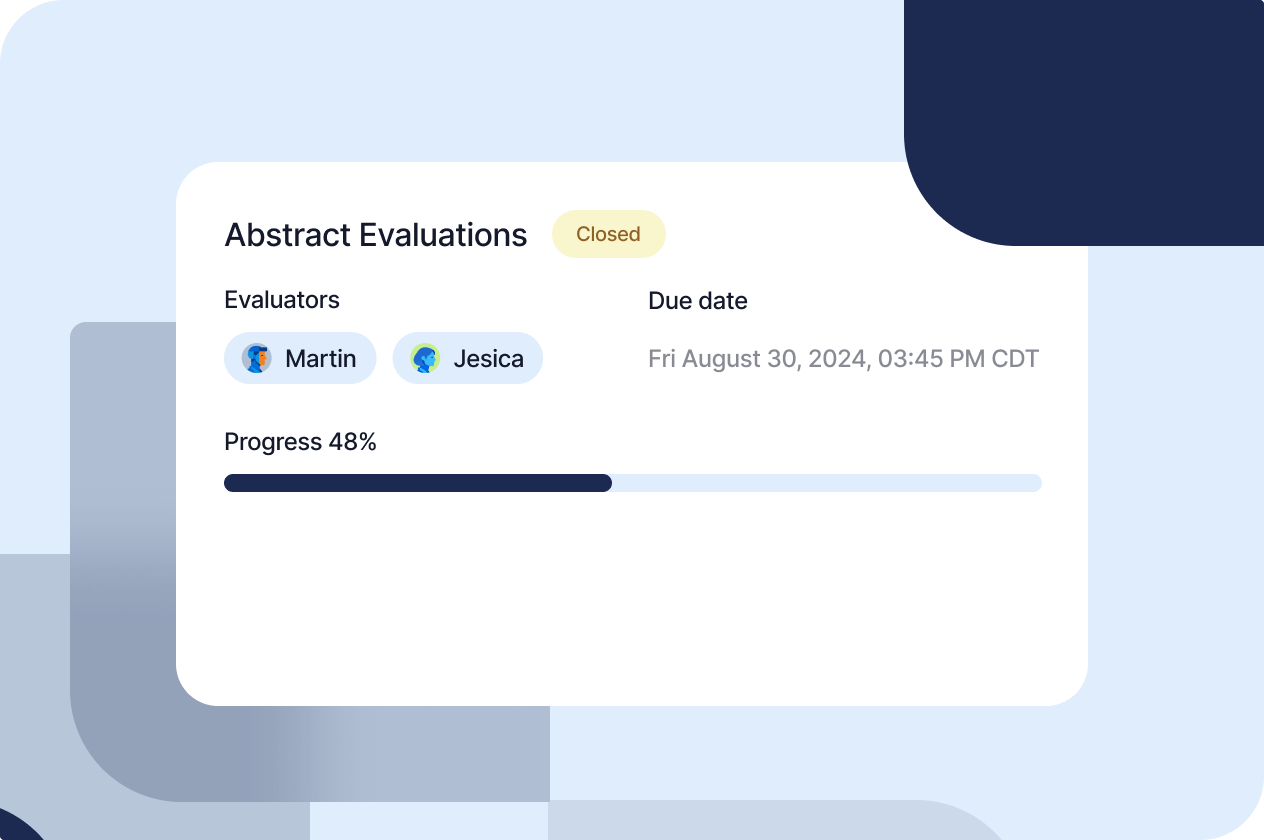Click the Martin evaluator chip
Screen dimensions: 1264x840
tap(300, 359)
